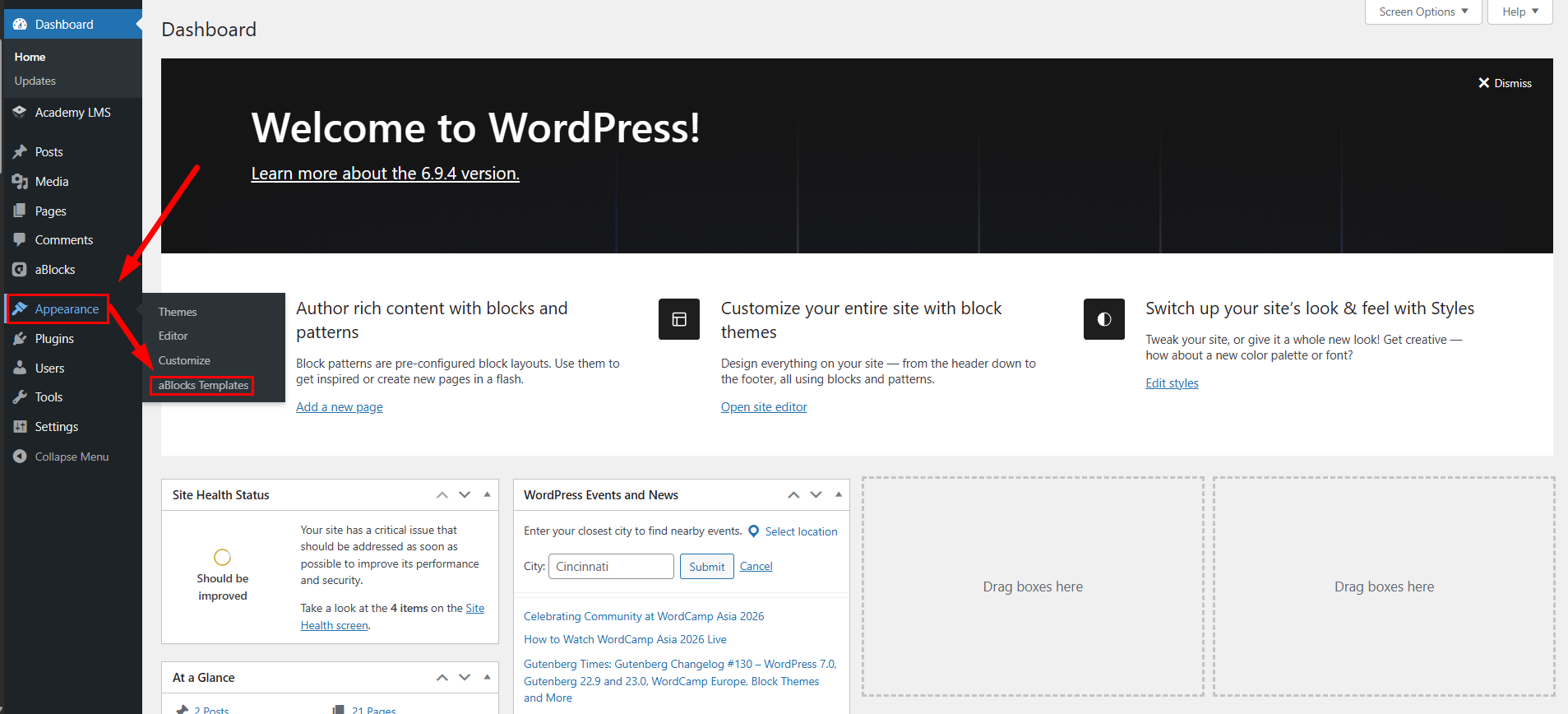1568x714 pixels.
Task: Cancel the city location entry
Action: (x=756, y=567)
